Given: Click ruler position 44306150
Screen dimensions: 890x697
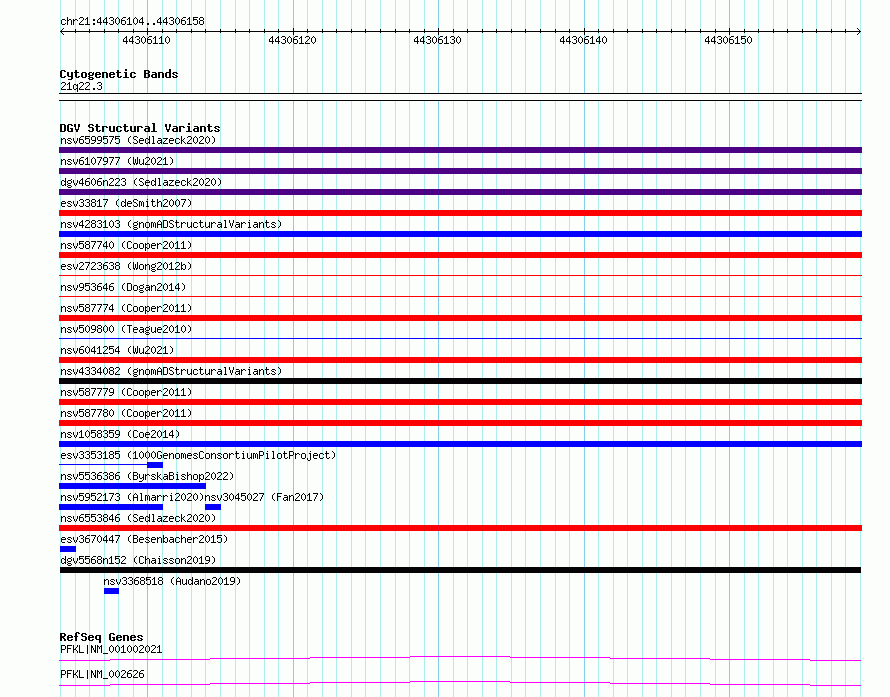Looking at the screenshot, I should coord(728,40).
